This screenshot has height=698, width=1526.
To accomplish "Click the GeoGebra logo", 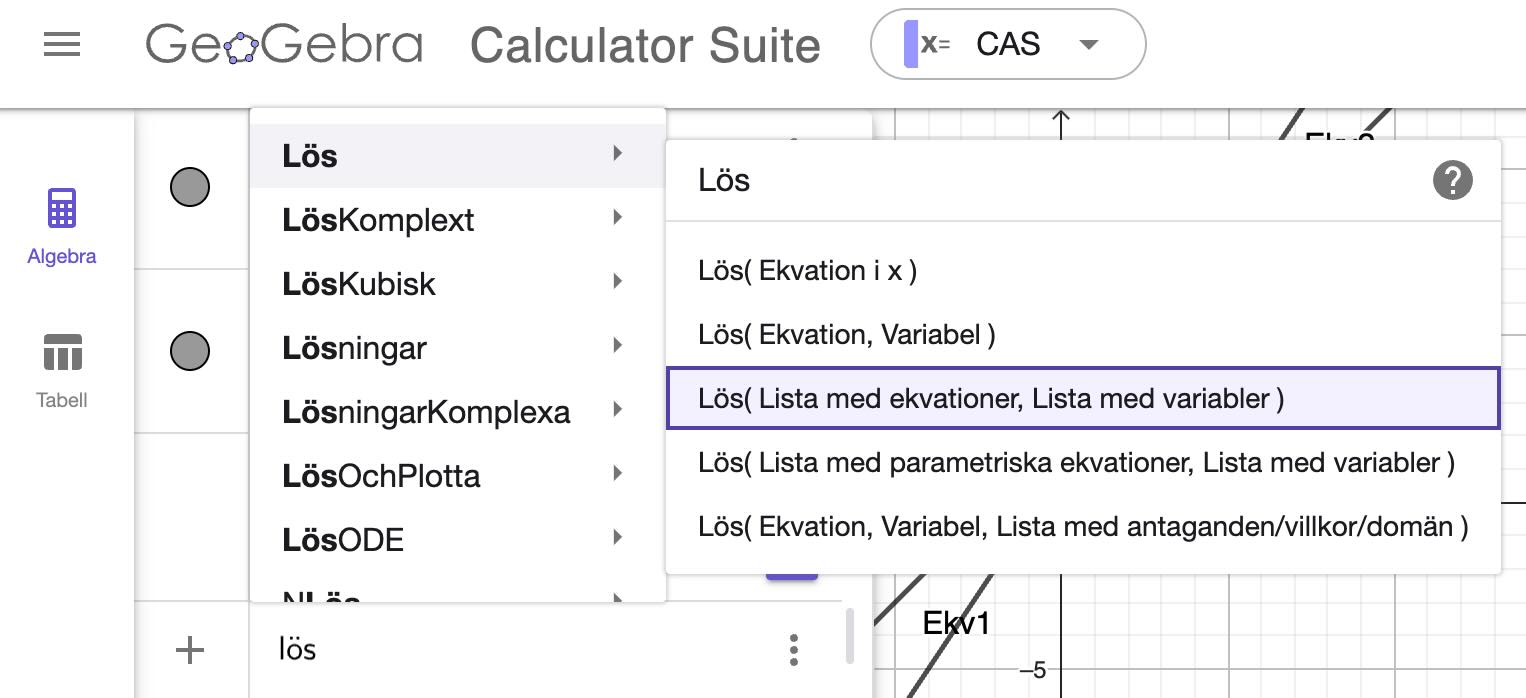I will click(283, 44).
